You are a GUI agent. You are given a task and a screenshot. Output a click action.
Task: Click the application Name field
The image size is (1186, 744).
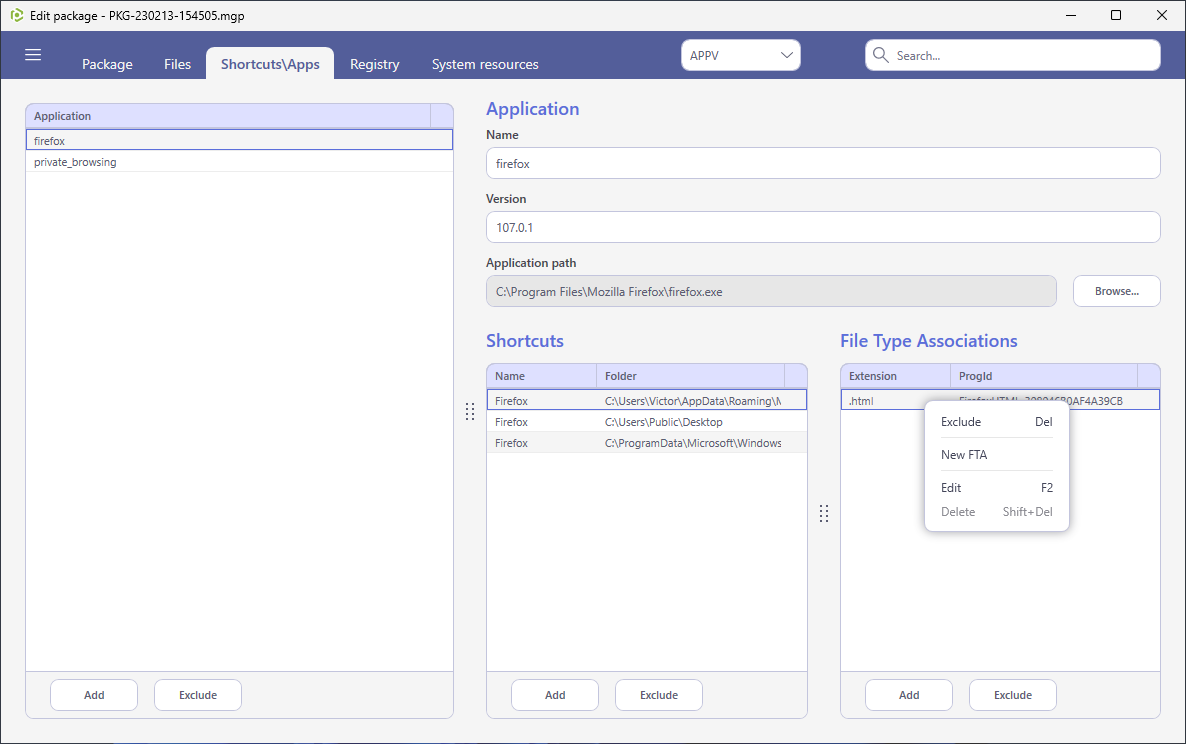(823, 163)
